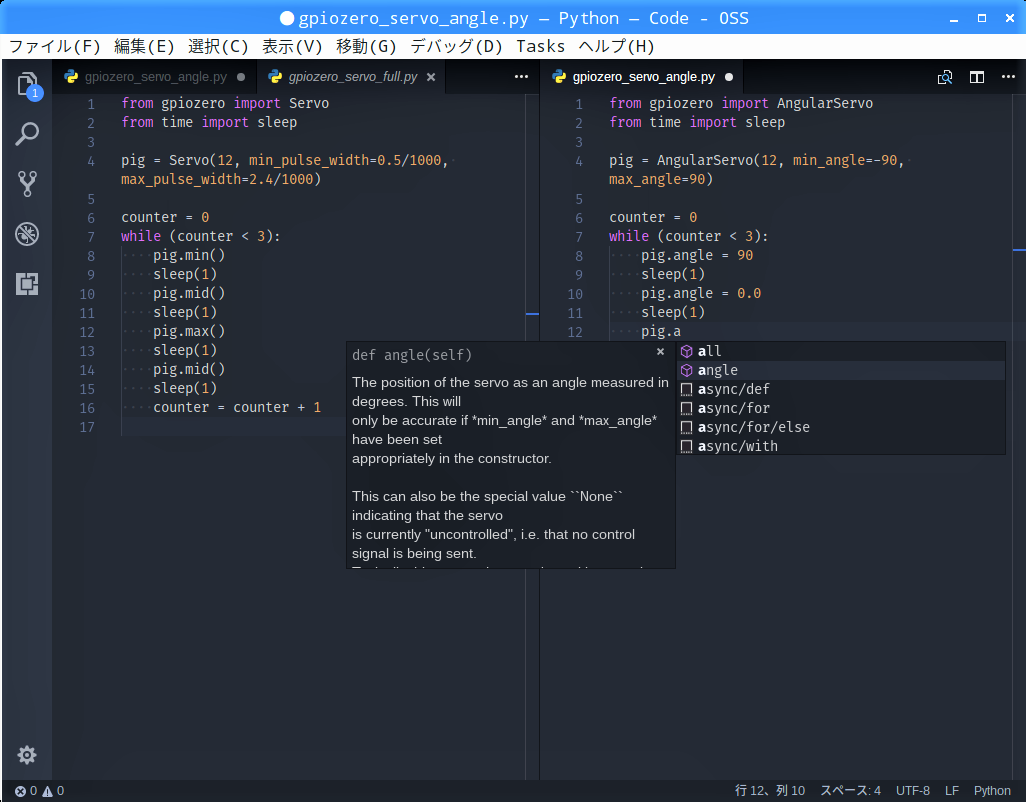The height and width of the screenshot is (802, 1026).
Task: Select the 'angle' completion suggestion
Action: click(841, 370)
